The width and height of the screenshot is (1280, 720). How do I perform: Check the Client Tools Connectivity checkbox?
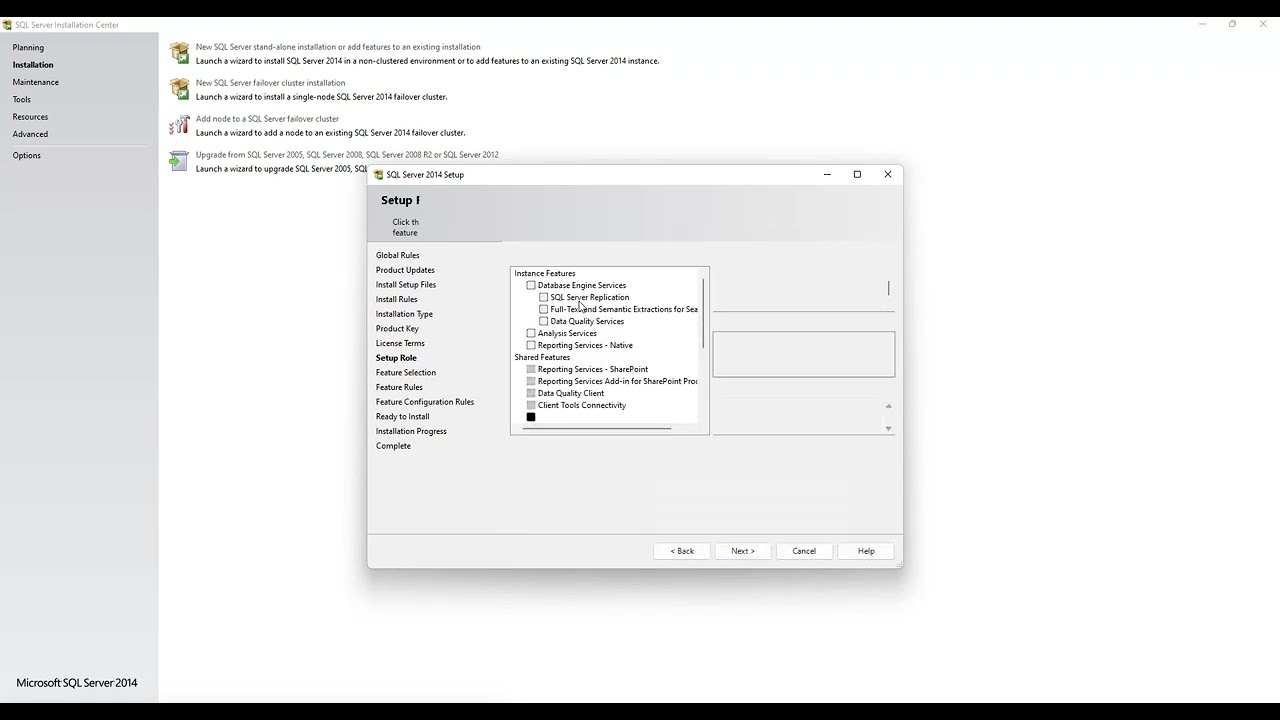[x=531, y=405]
